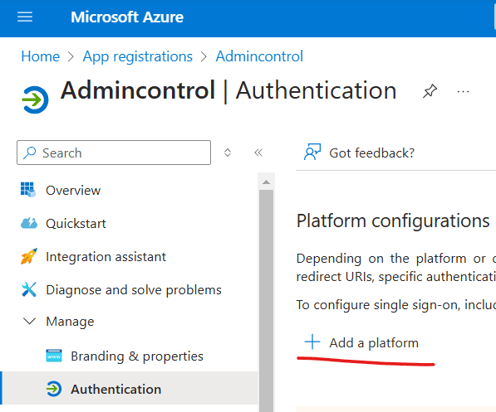Open the ellipsis more options menu

coord(463,91)
